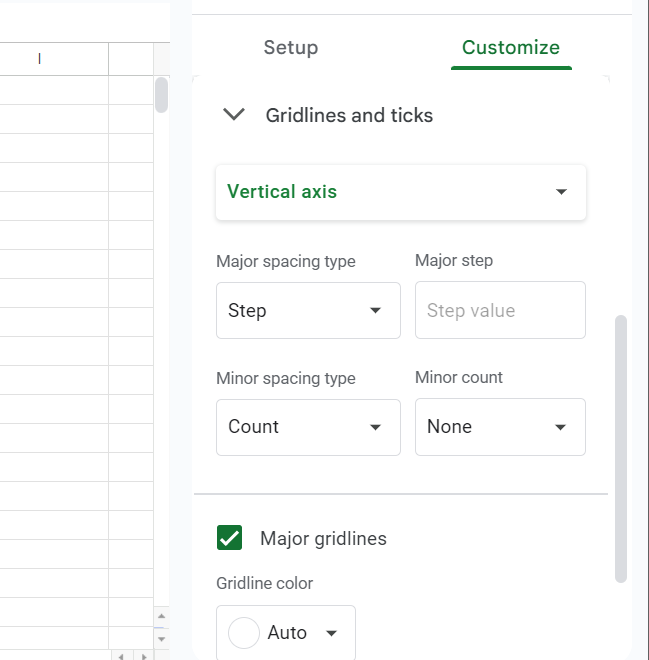Collapse section using the Gridlines chevron icon

click(x=234, y=115)
